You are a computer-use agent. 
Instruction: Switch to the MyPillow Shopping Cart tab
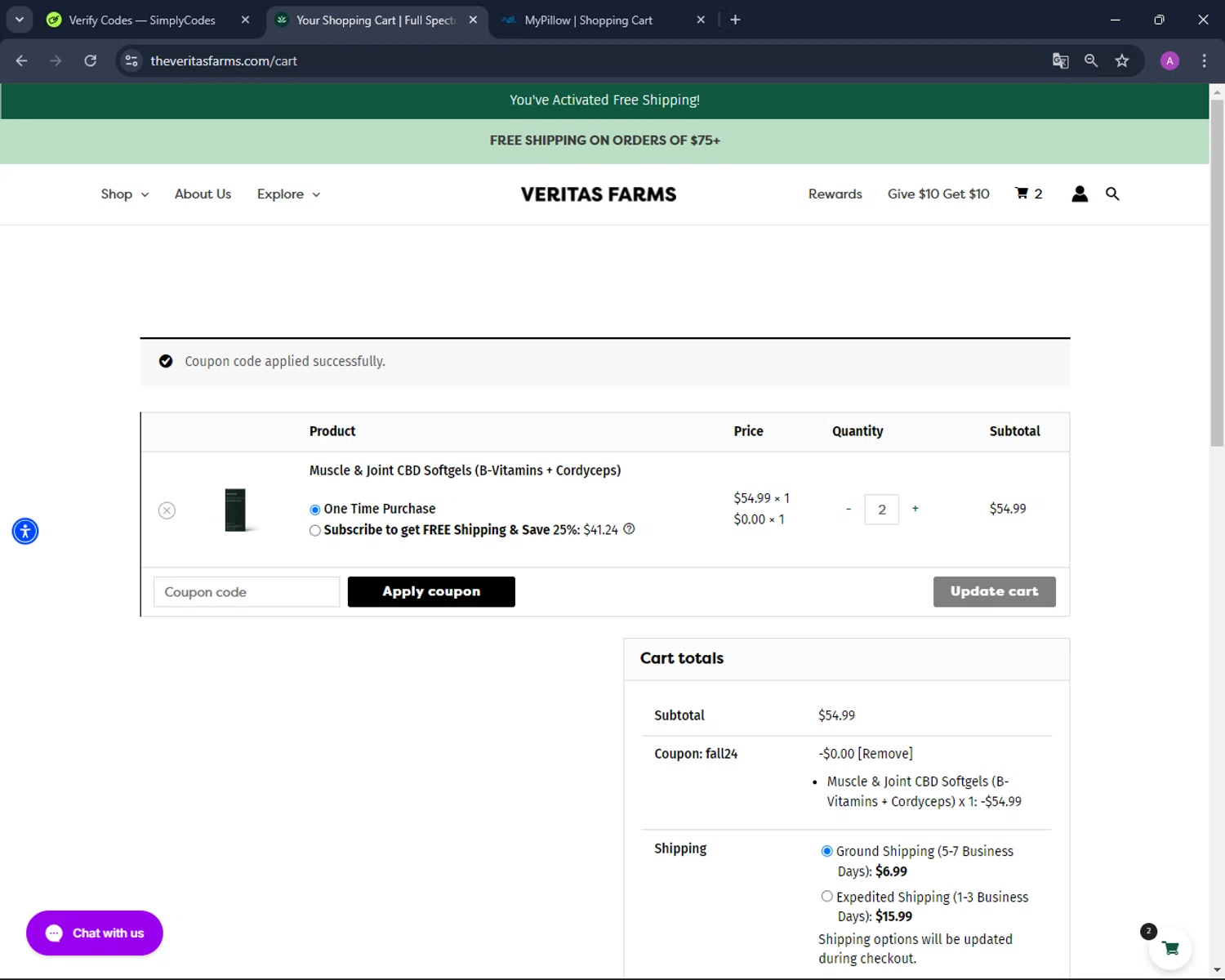click(588, 20)
